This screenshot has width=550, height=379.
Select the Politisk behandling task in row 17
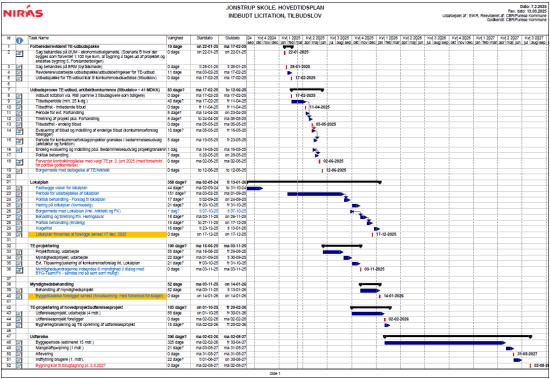[x=52, y=155]
